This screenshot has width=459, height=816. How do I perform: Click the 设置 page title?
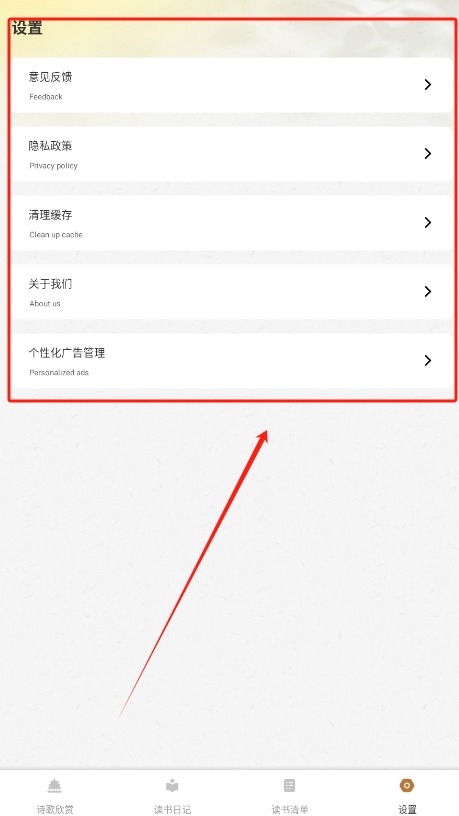[27, 28]
